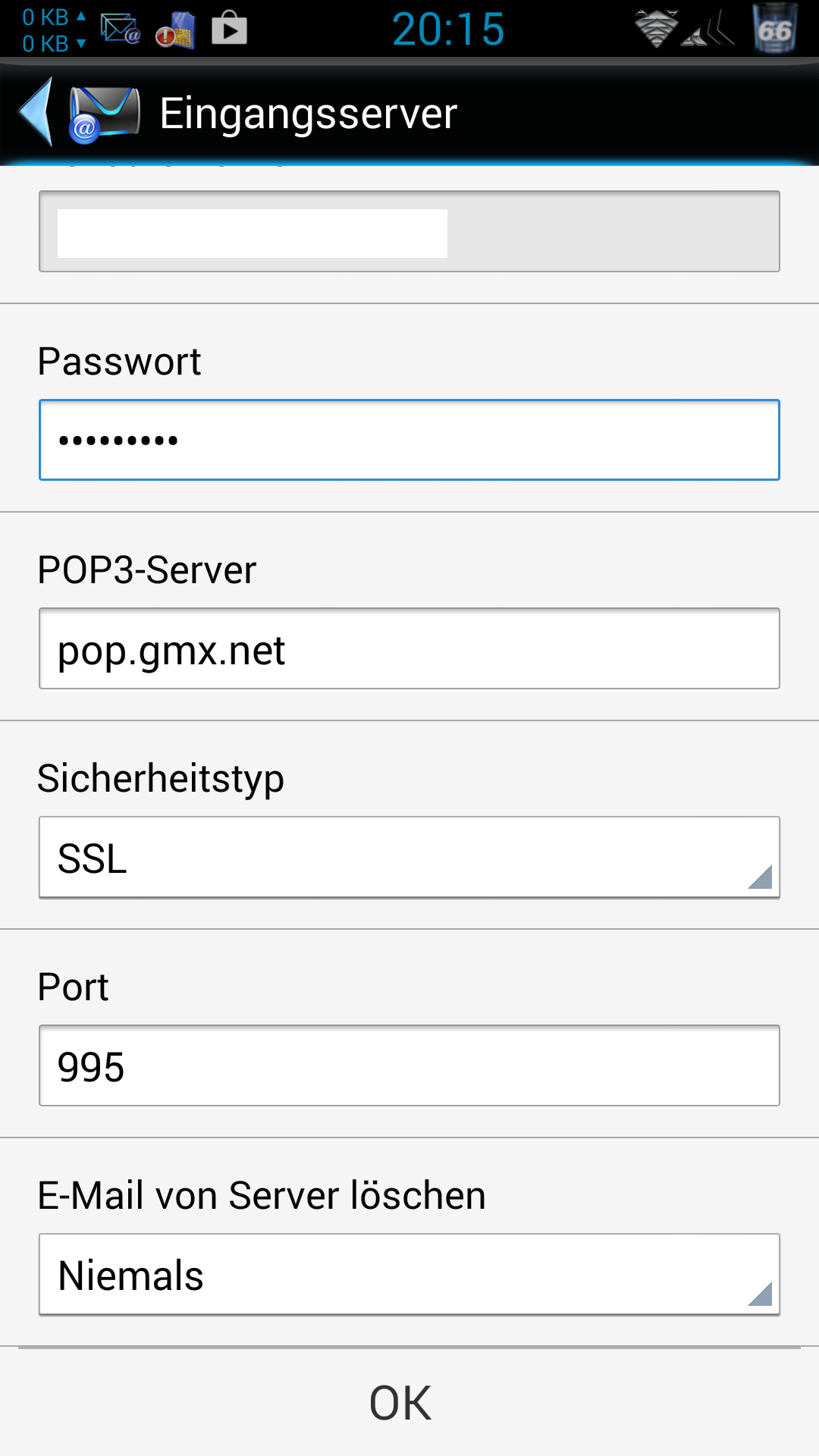The image size is (819, 1456).
Task: Tap the dropdown triangle of SSL field
Action: (x=760, y=877)
